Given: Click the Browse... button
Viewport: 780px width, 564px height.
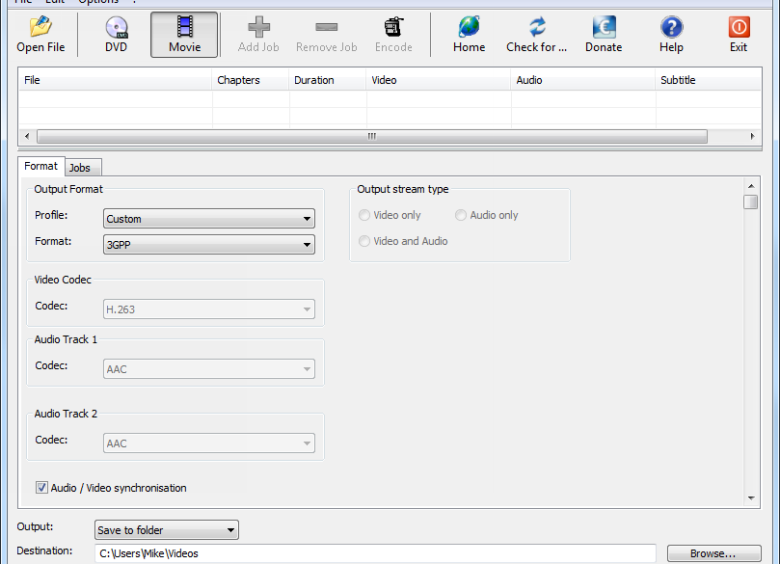Looking at the screenshot, I should 714,553.
